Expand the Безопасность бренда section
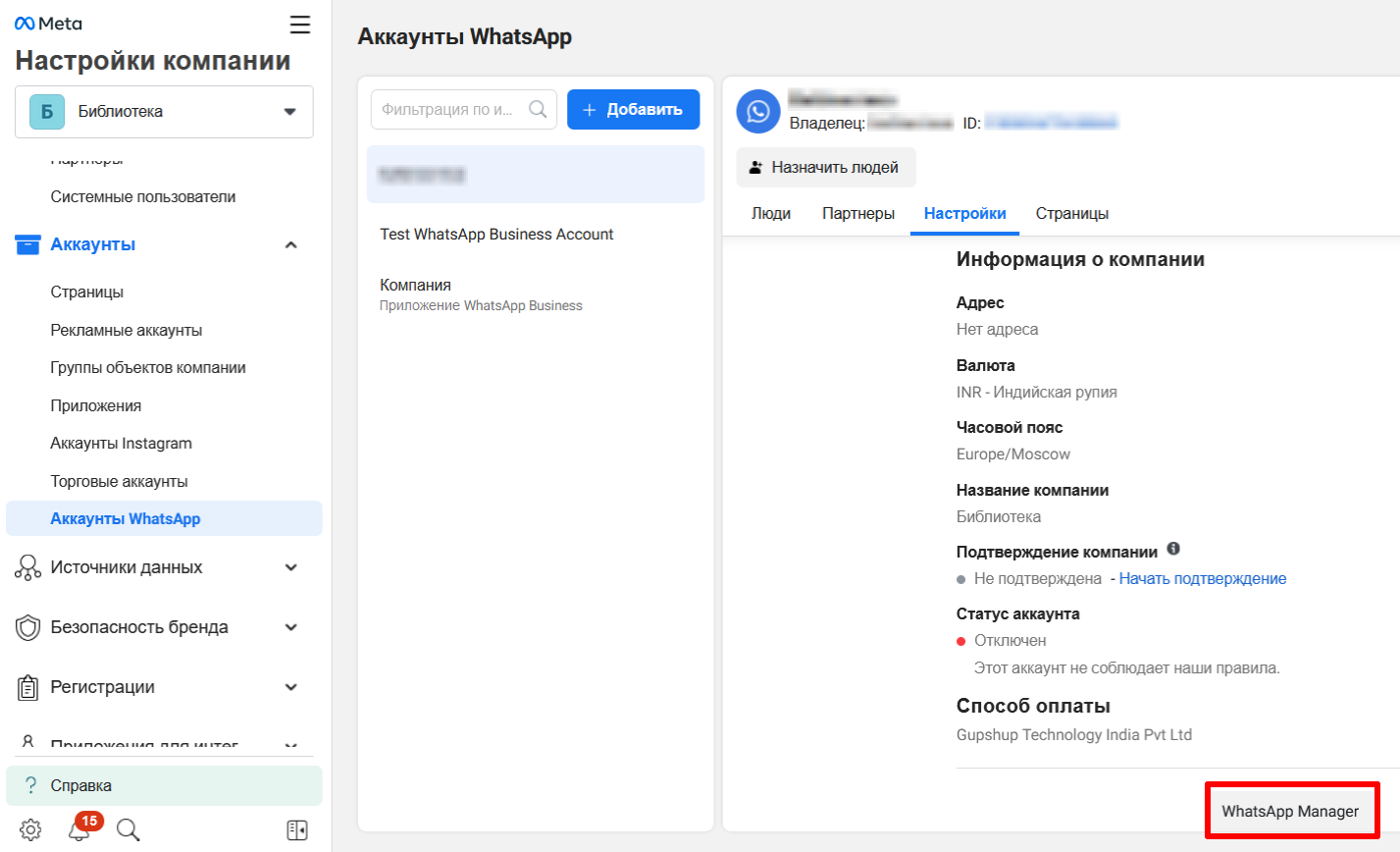The image size is (1400, 852). pyautogui.click(x=290, y=627)
